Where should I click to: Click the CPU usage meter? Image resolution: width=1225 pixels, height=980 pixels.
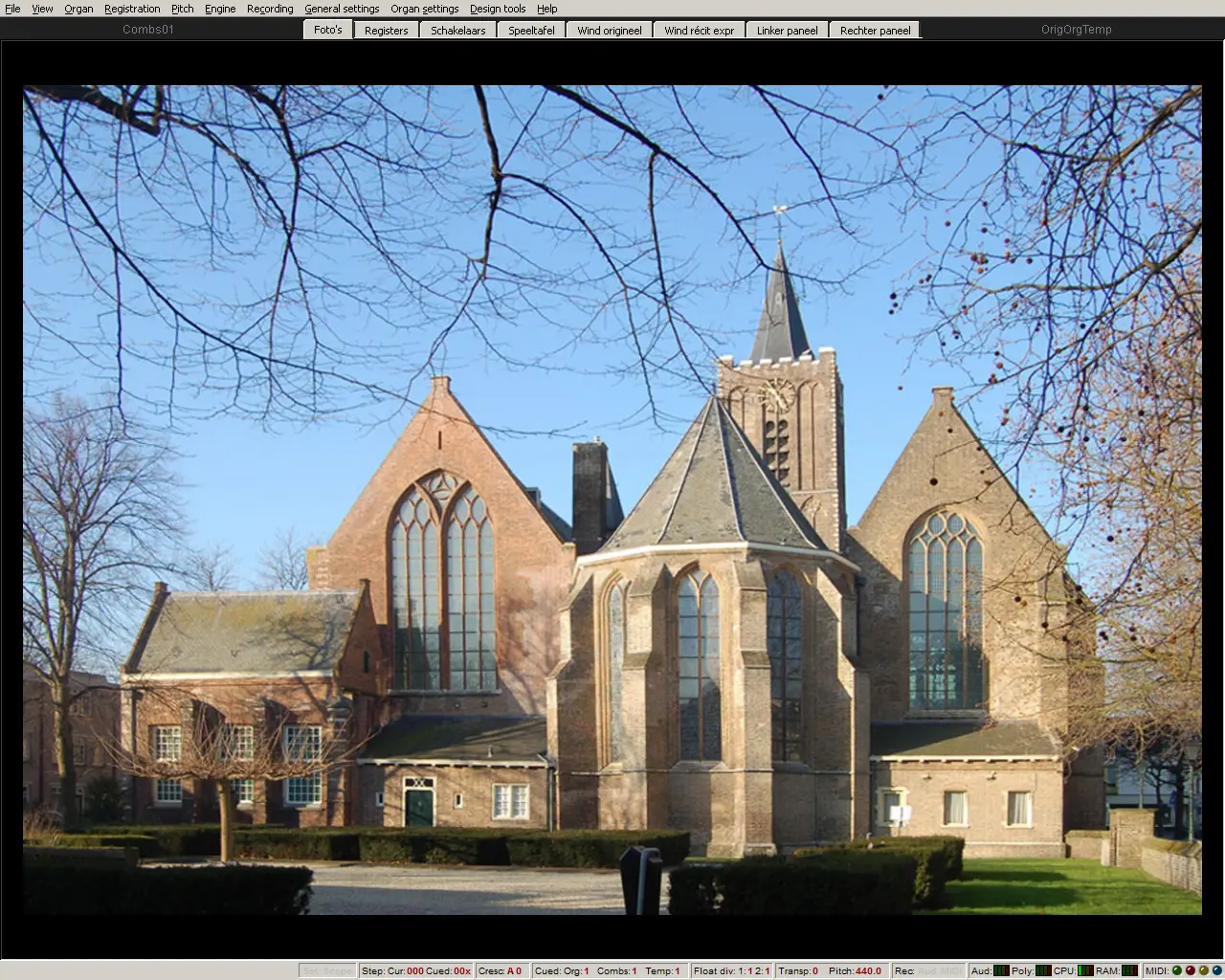1085,970
